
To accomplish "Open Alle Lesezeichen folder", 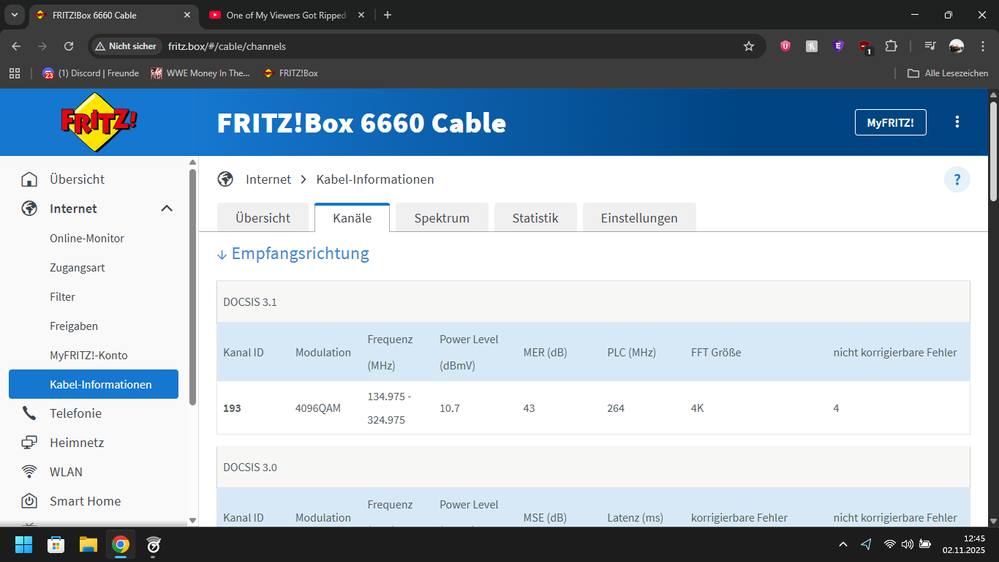I will pyautogui.click(x=947, y=73).
